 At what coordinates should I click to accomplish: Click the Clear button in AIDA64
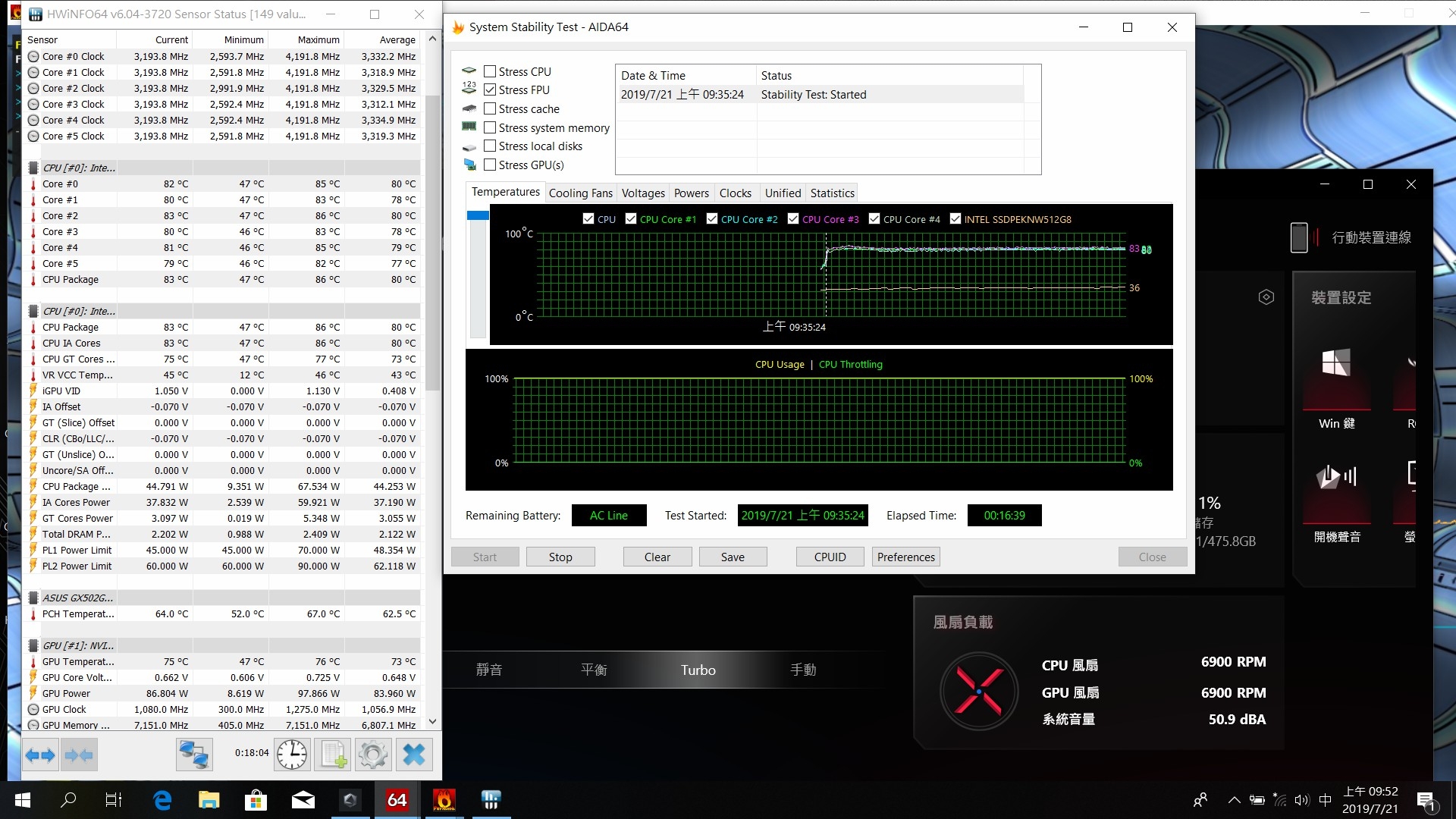pyautogui.click(x=657, y=557)
